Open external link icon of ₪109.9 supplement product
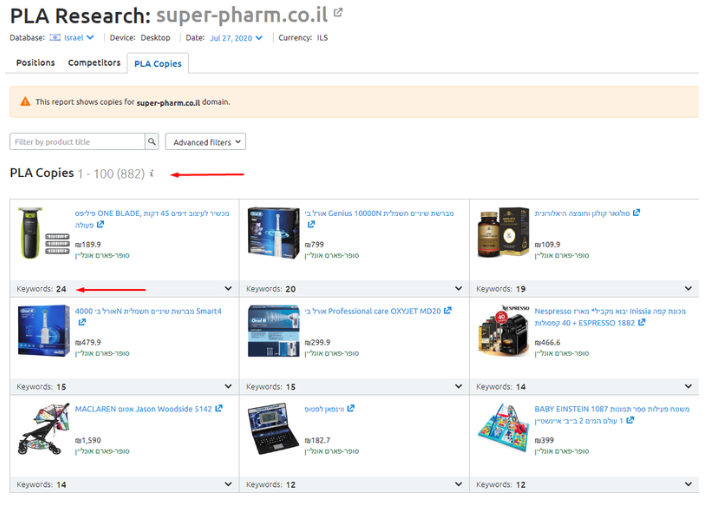Image resolution: width=714 pixels, height=511 pixels. tap(636, 212)
